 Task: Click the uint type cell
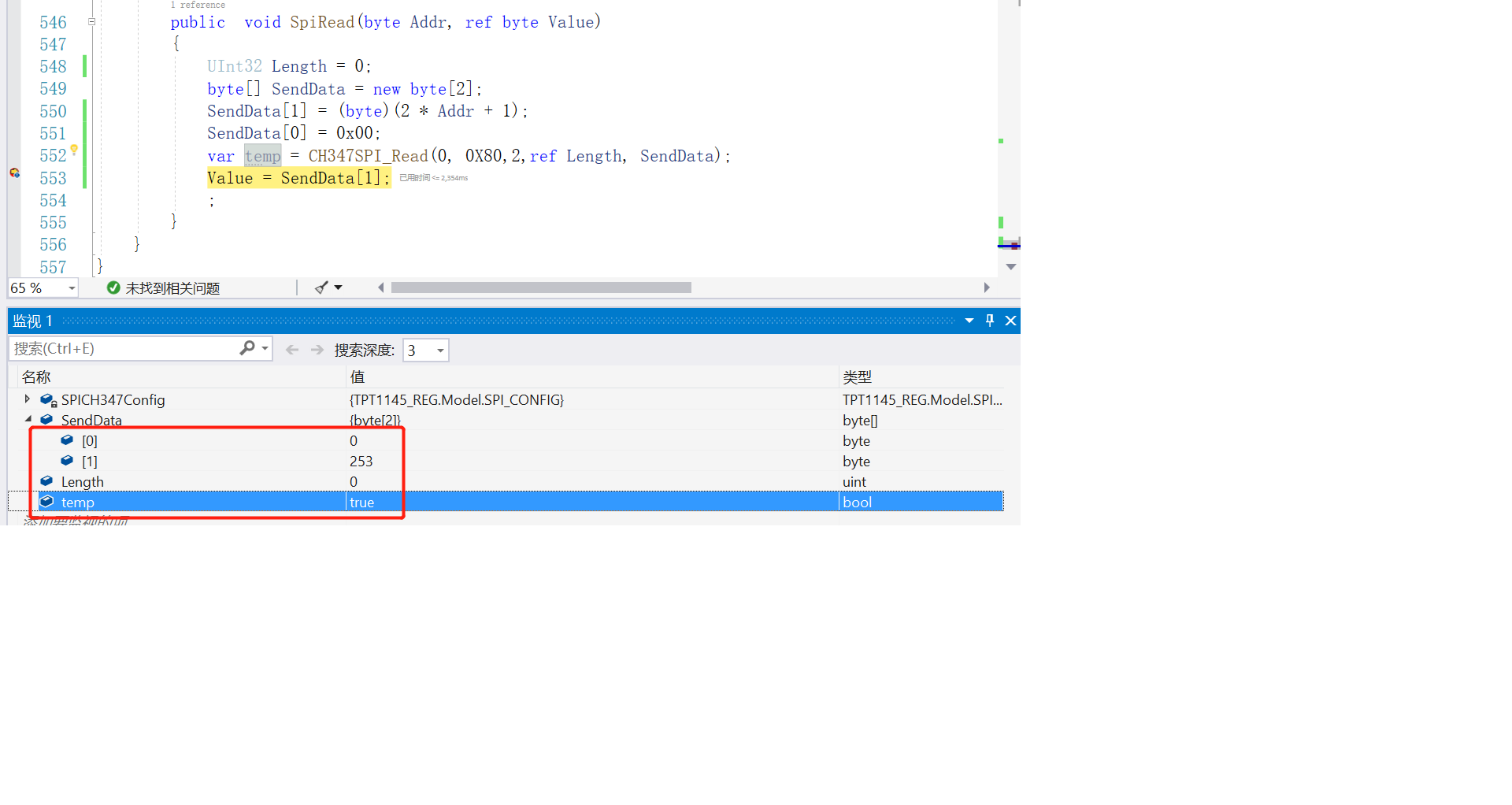[921, 481]
